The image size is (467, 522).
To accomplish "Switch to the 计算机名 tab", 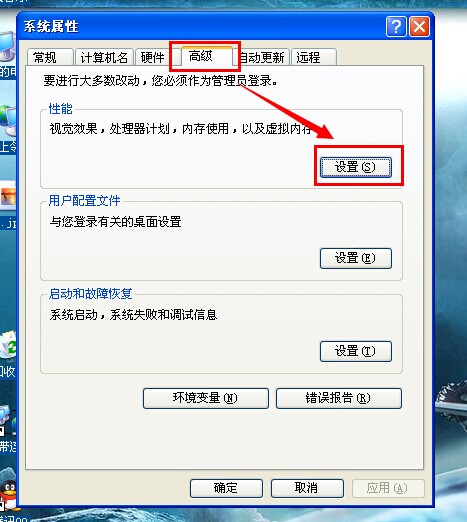I will coord(104,57).
